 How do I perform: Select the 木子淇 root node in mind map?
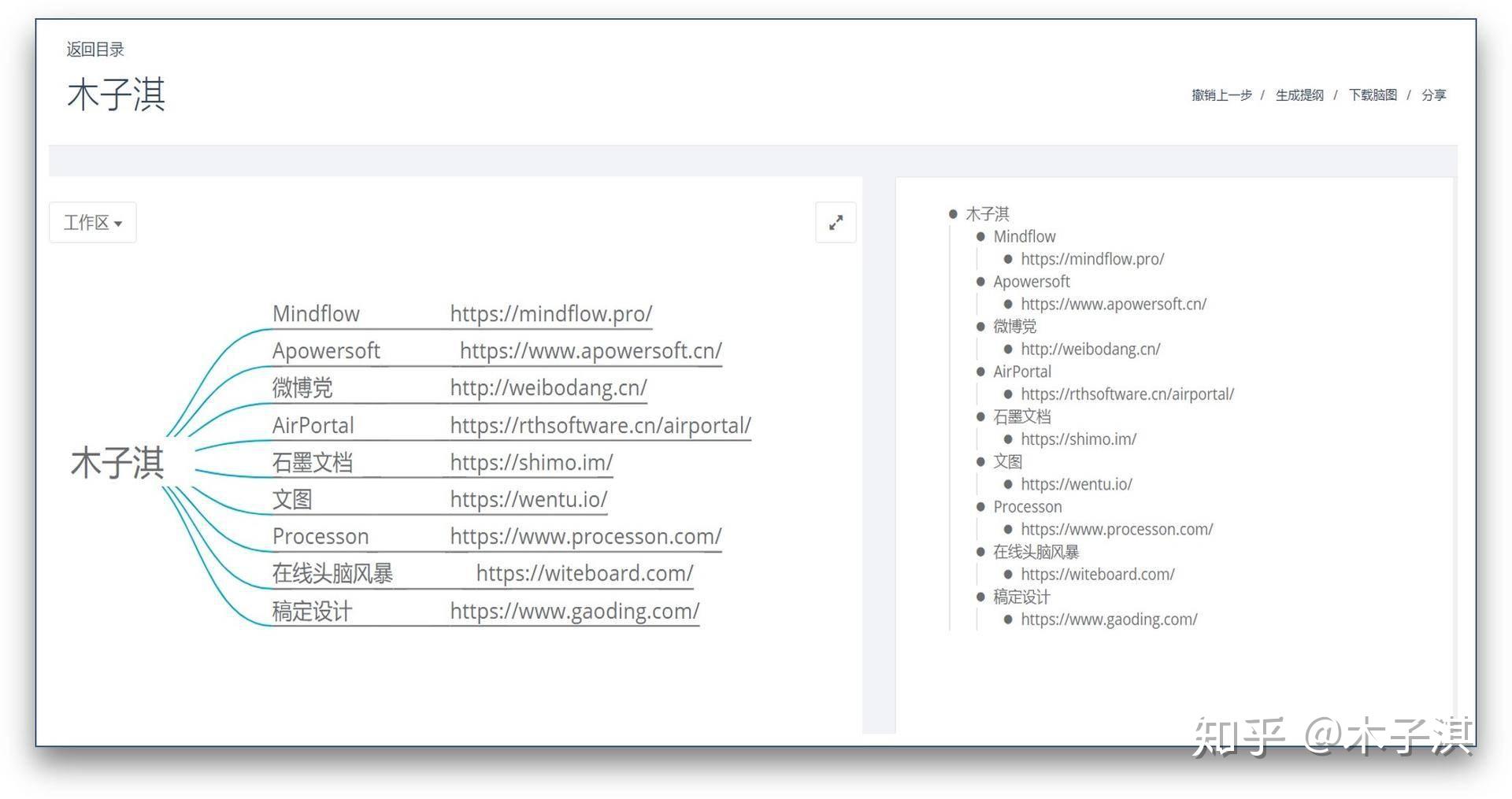tap(117, 463)
